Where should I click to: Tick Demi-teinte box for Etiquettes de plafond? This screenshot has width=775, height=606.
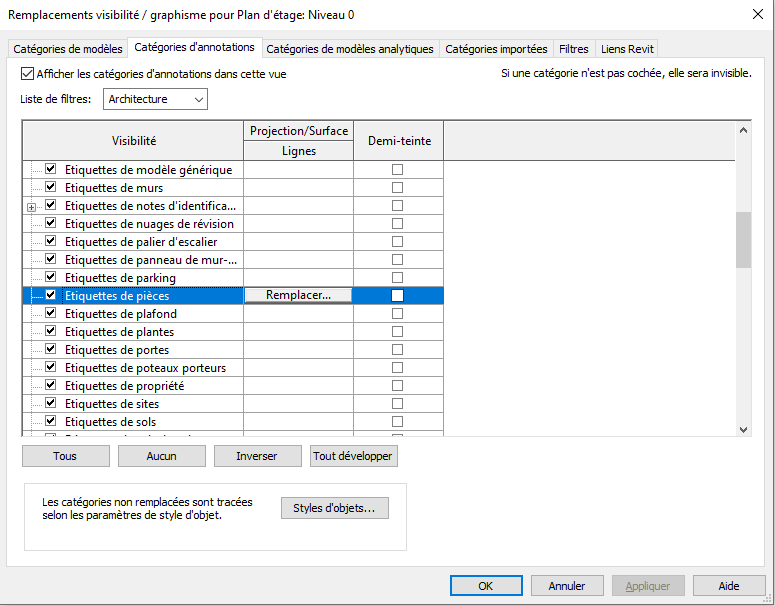pyautogui.click(x=397, y=314)
